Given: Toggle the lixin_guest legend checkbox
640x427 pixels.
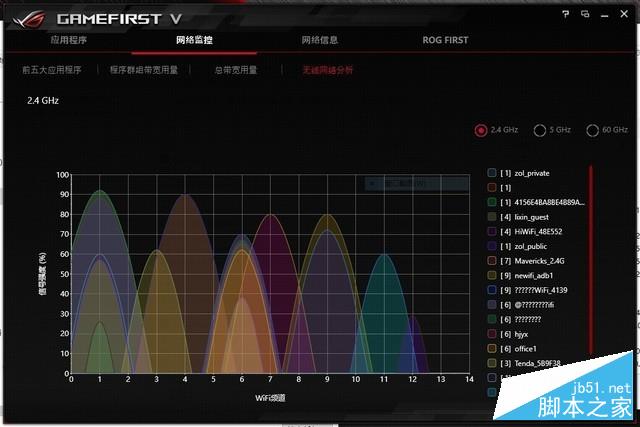Looking at the screenshot, I should tap(492, 217).
